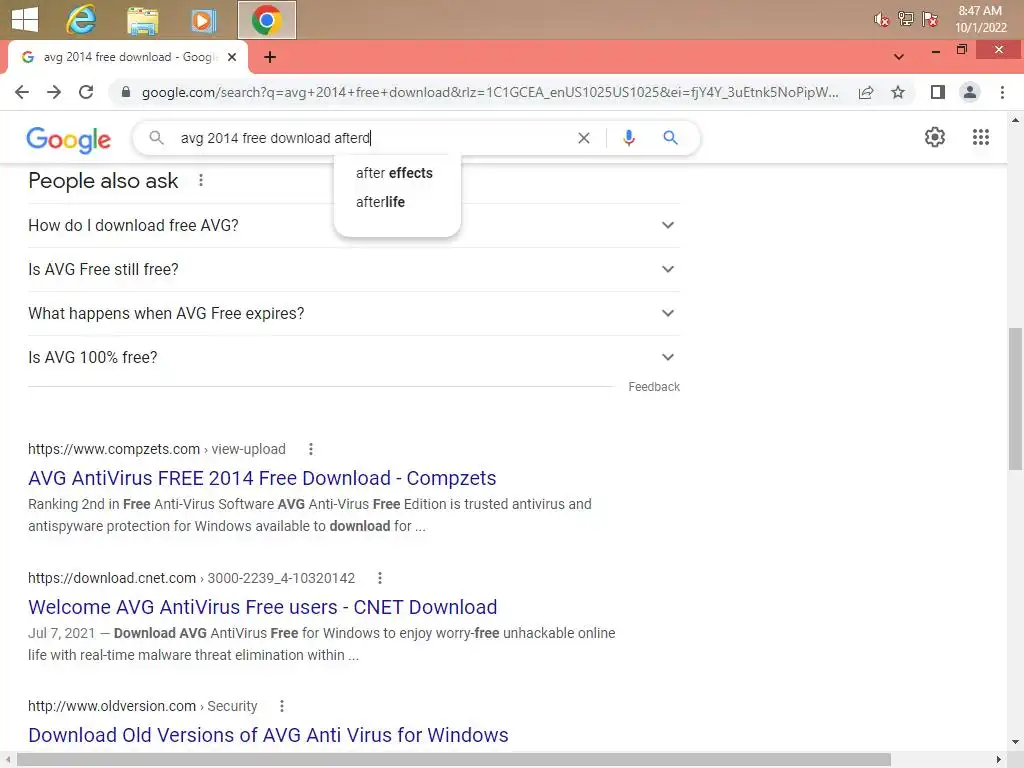
Task: Click into the Google search field
Action: coord(372,138)
